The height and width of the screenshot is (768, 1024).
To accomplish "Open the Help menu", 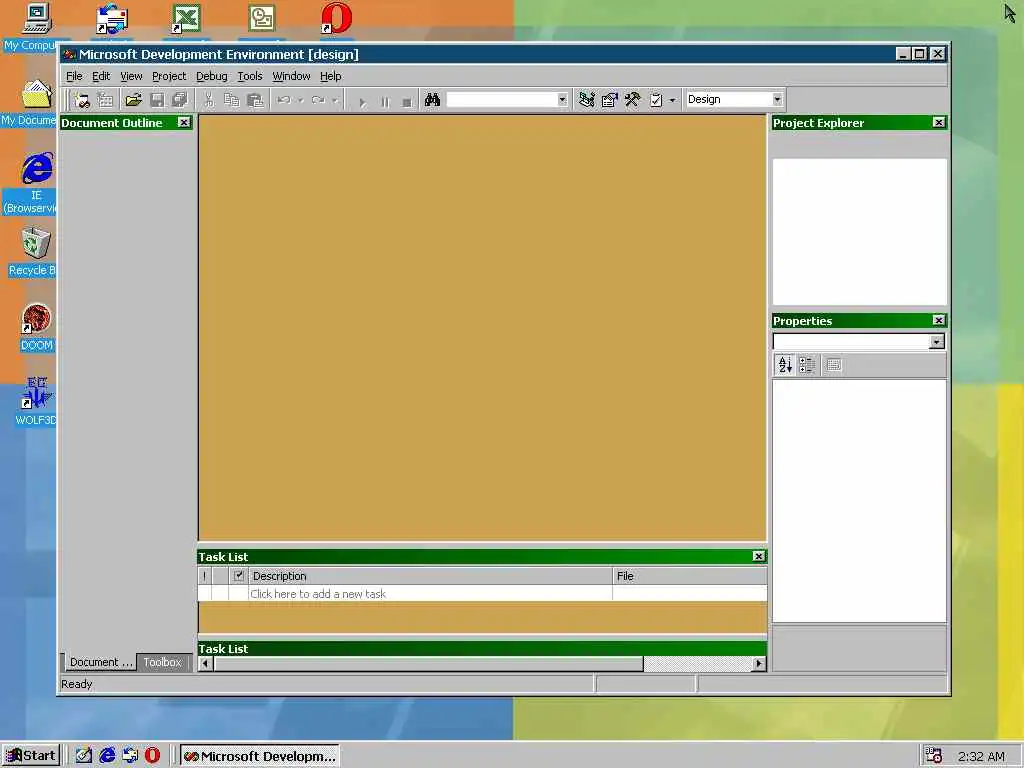I will click(330, 76).
